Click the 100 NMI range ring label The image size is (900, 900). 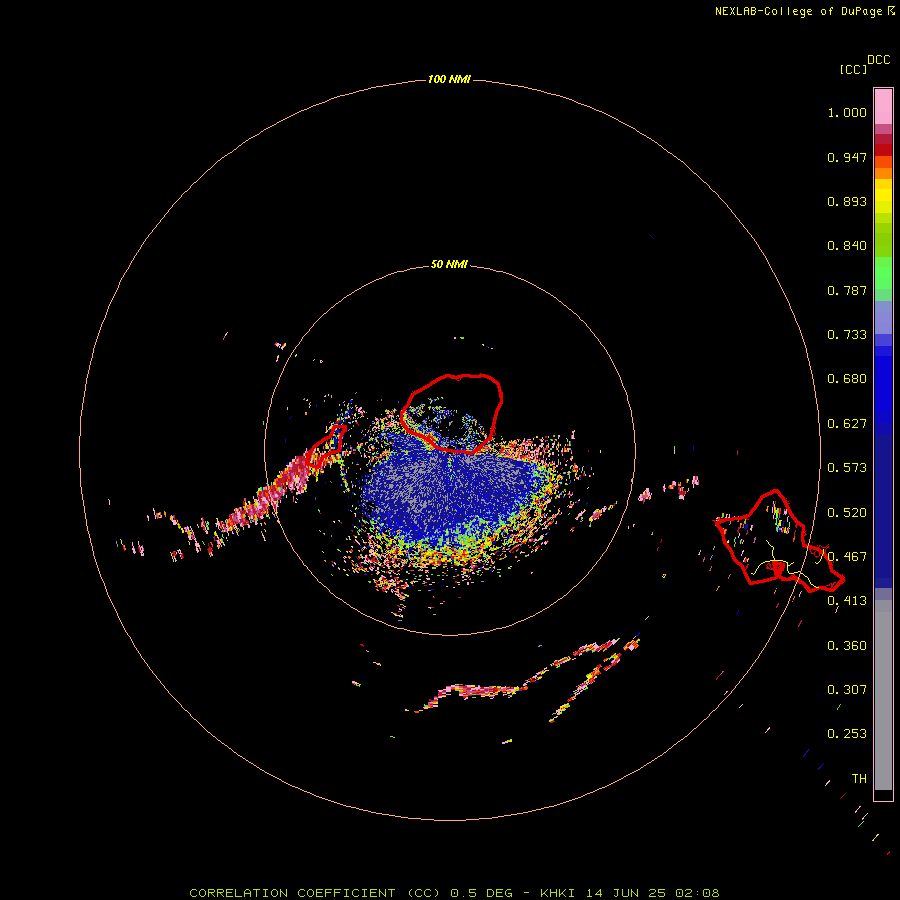coord(449,79)
